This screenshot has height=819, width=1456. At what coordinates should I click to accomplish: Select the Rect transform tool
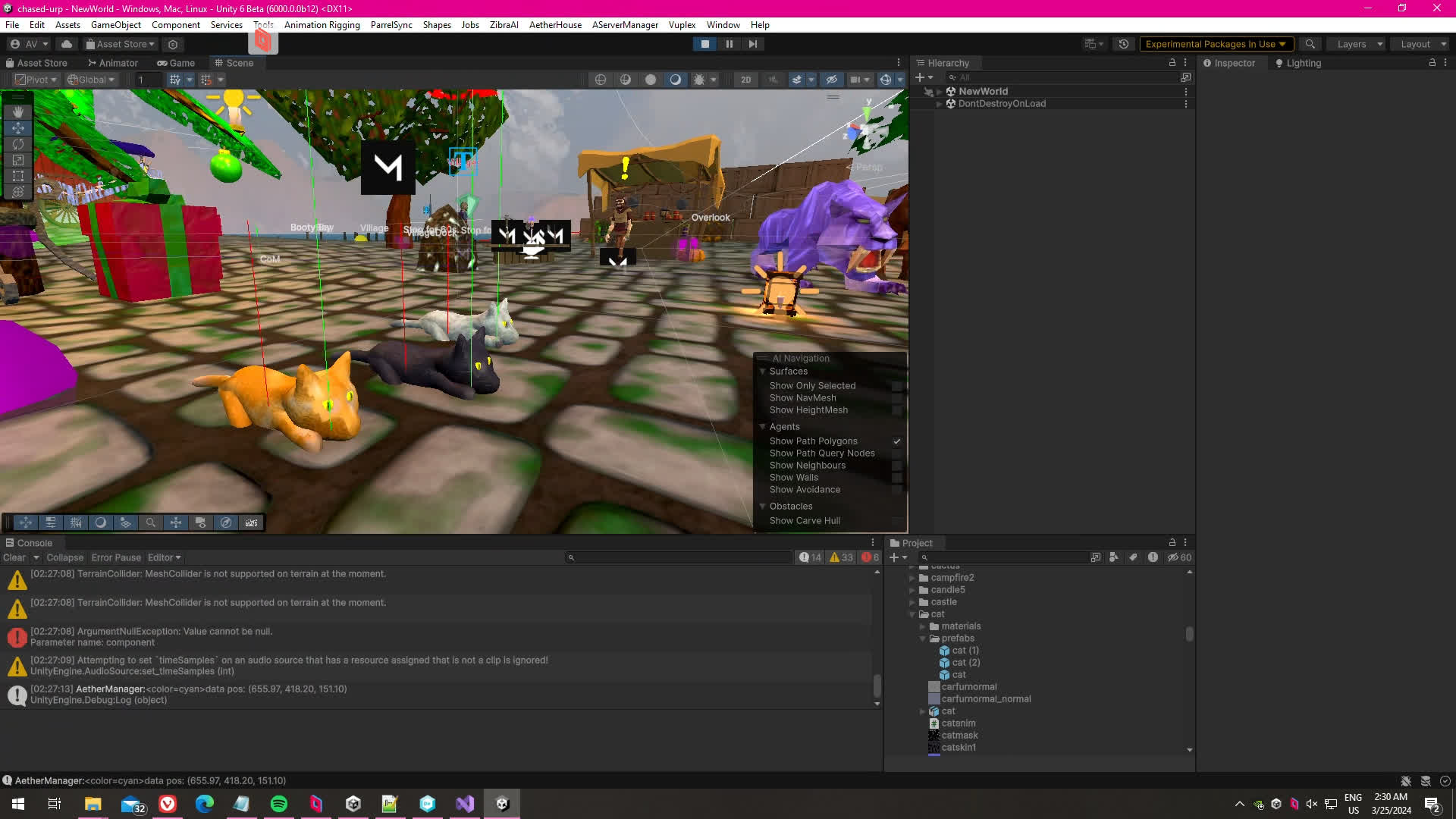point(18,176)
